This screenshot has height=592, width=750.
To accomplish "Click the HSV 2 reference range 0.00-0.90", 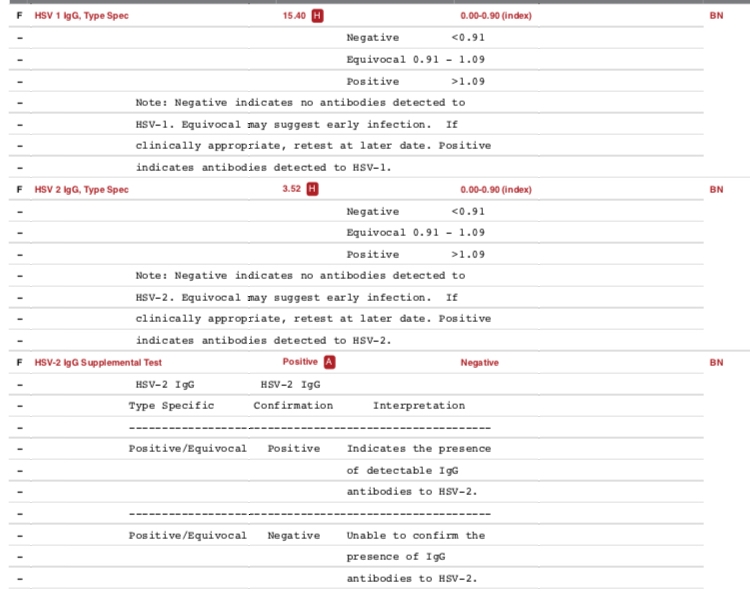I will pyautogui.click(x=496, y=189).
